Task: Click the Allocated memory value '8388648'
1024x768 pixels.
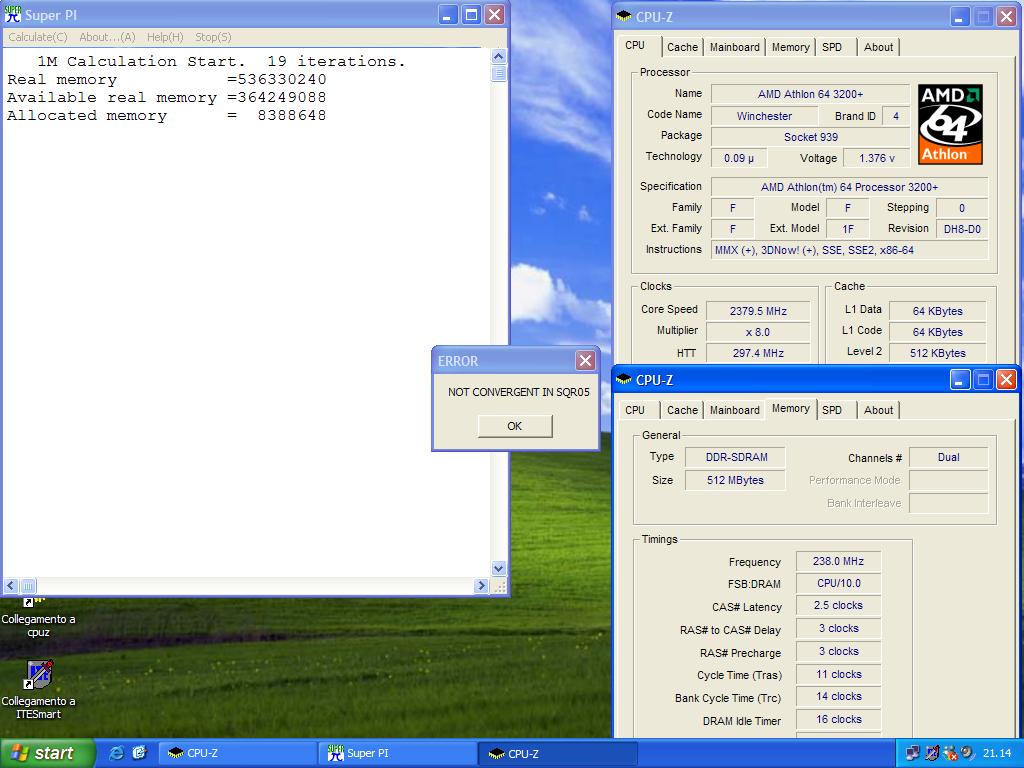Action: click(291, 116)
